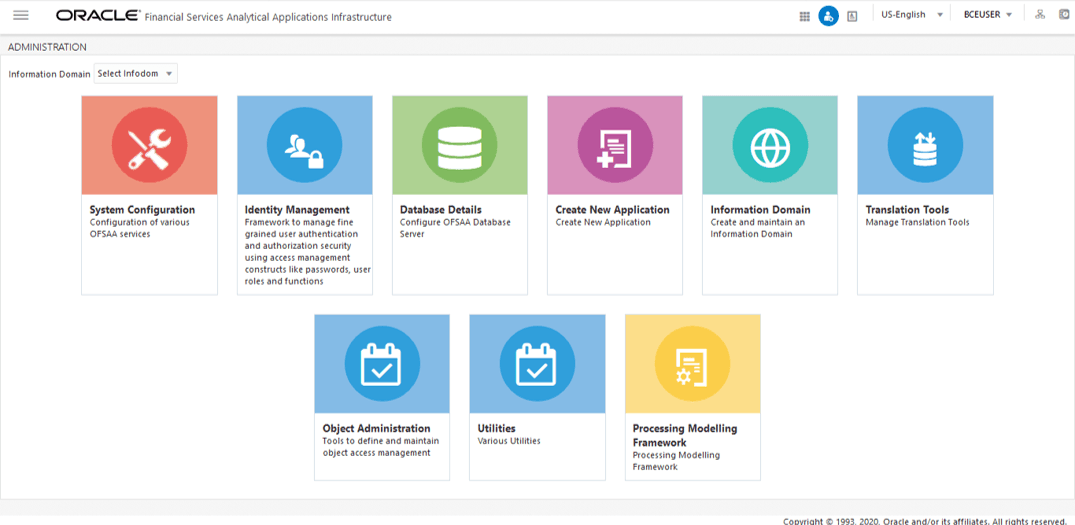The width and height of the screenshot is (1075, 525).
Task: Click the Create New Application document icon
Action: coord(615,145)
